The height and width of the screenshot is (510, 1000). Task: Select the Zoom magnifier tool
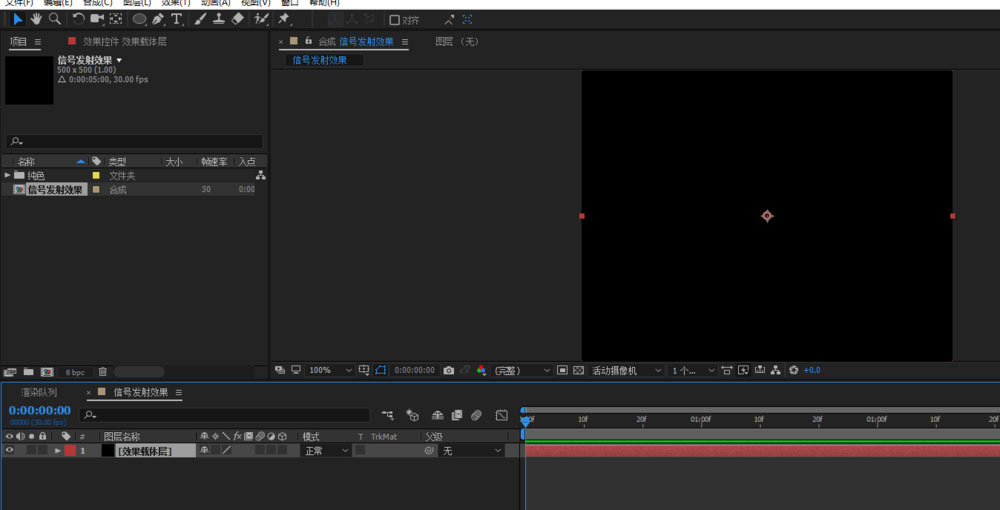coord(55,19)
